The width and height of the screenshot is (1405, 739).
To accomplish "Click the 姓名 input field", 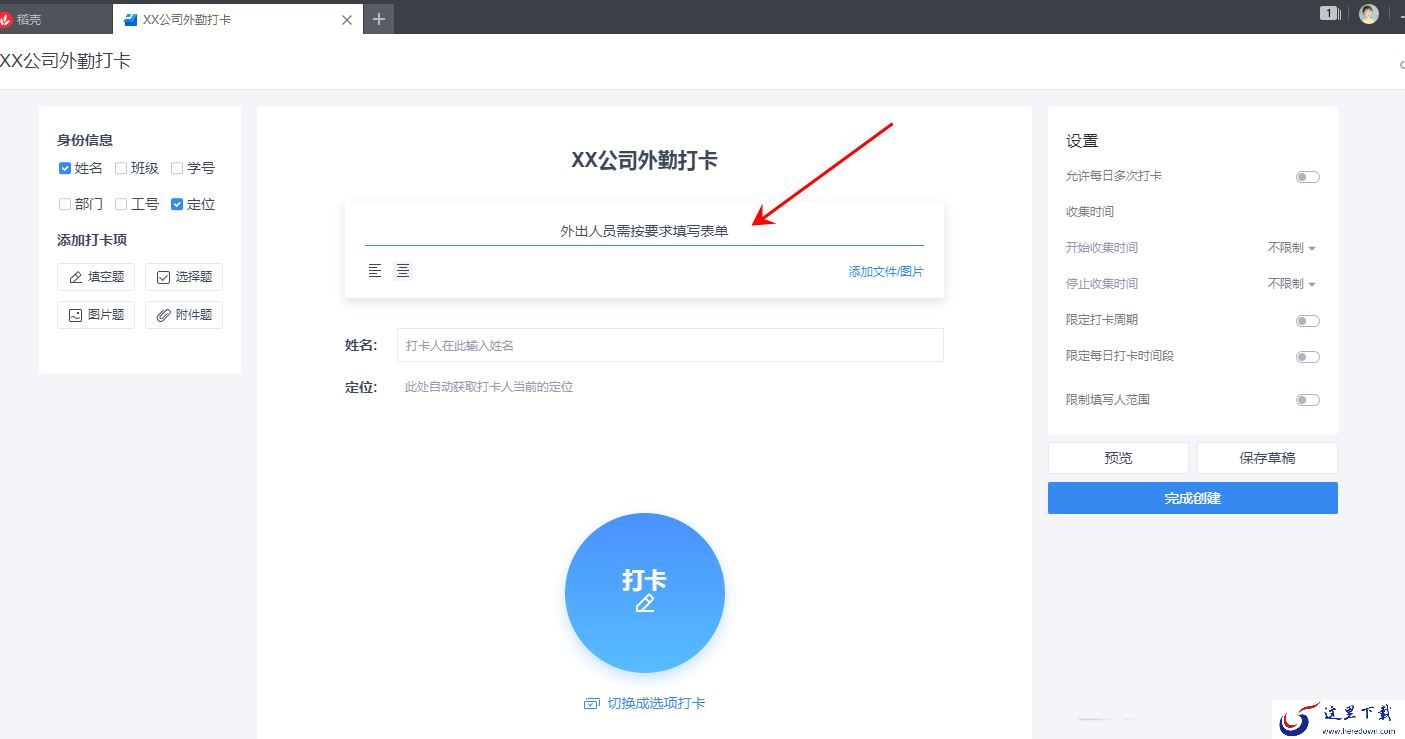I will pyautogui.click(x=670, y=345).
